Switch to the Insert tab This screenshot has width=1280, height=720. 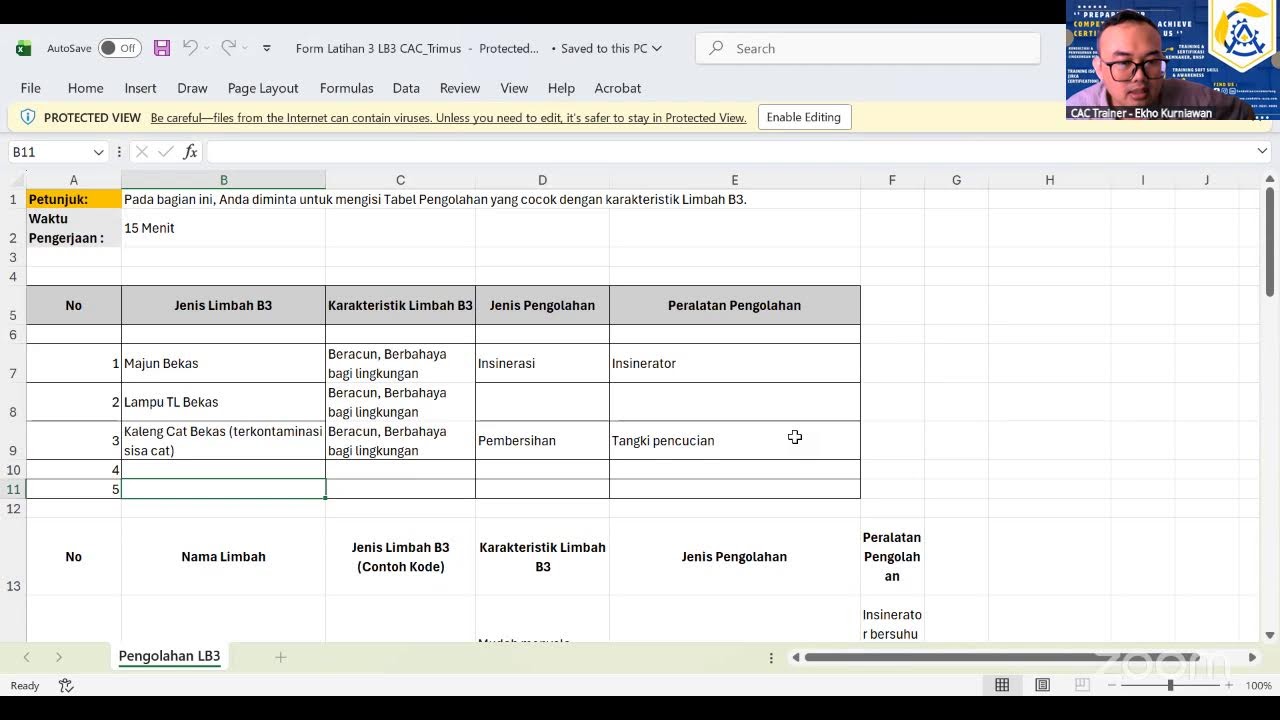(140, 88)
